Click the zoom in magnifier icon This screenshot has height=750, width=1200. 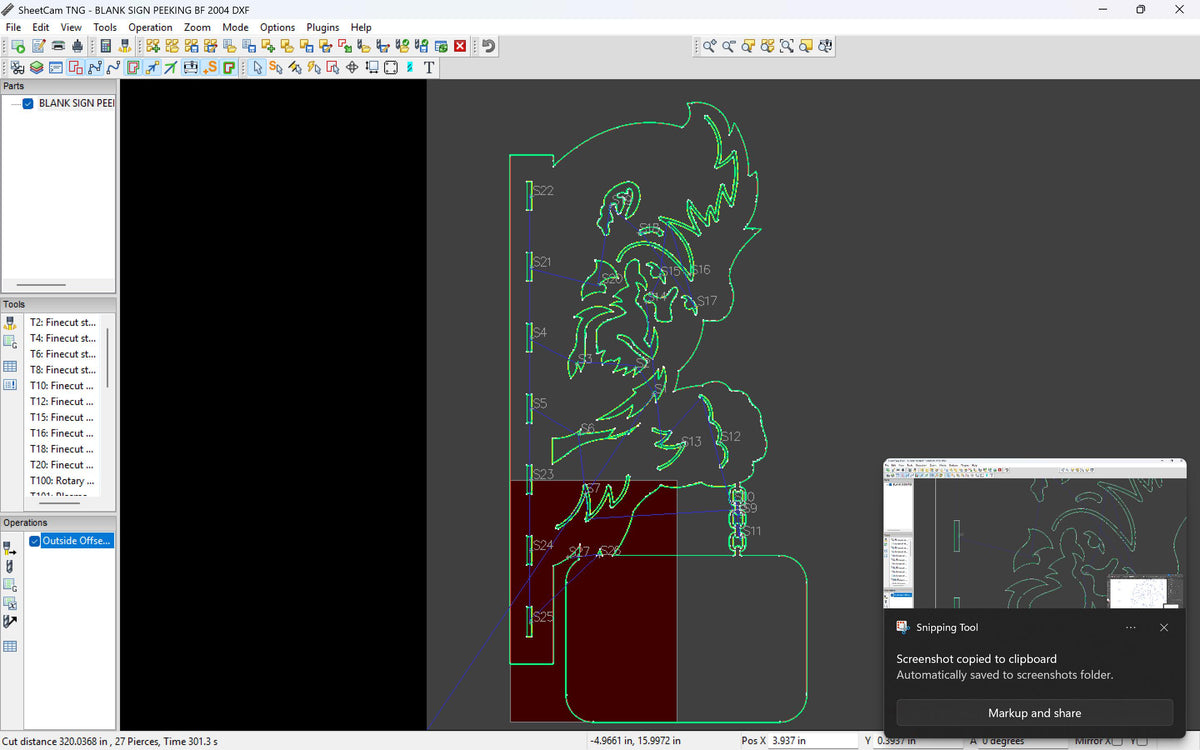coord(709,46)
